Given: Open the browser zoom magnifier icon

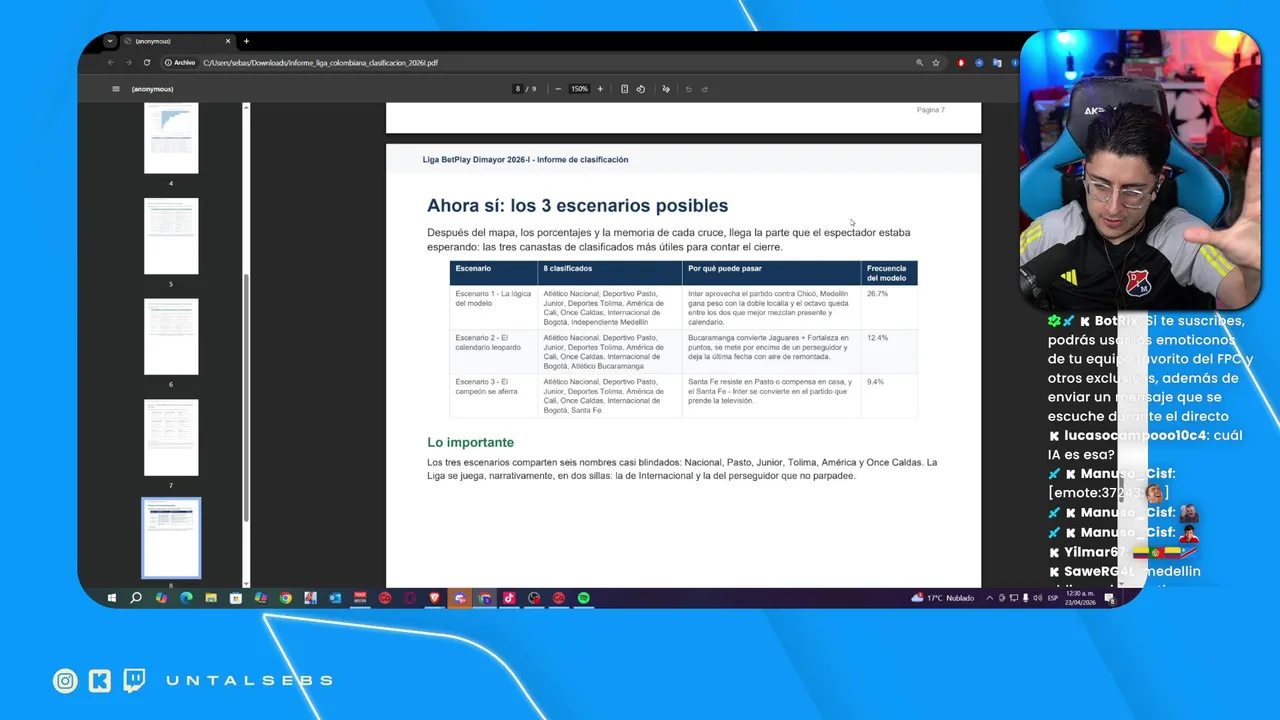Looking at the screenshot, I should click(x=919, y=62).
